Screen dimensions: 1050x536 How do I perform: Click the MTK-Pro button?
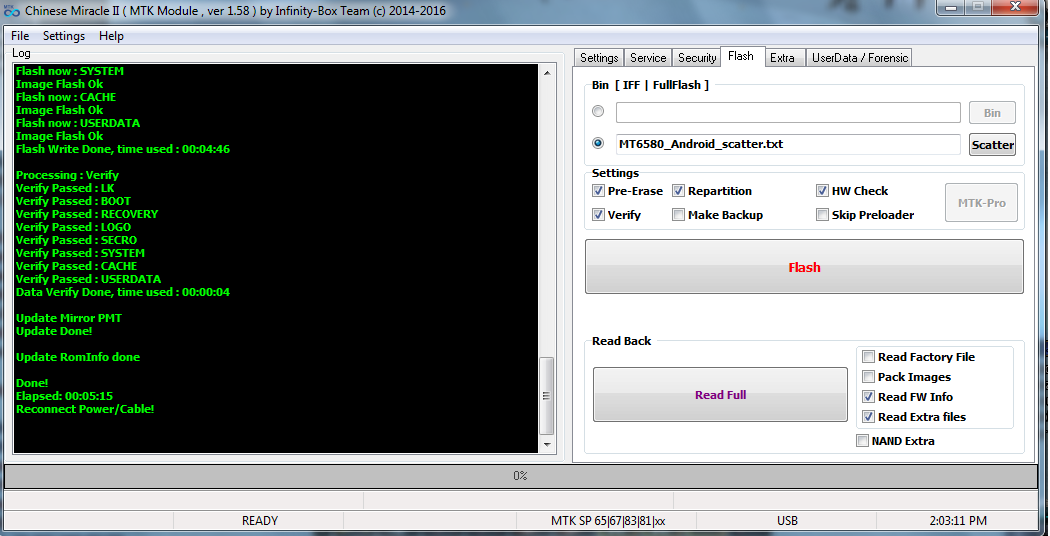981,202
